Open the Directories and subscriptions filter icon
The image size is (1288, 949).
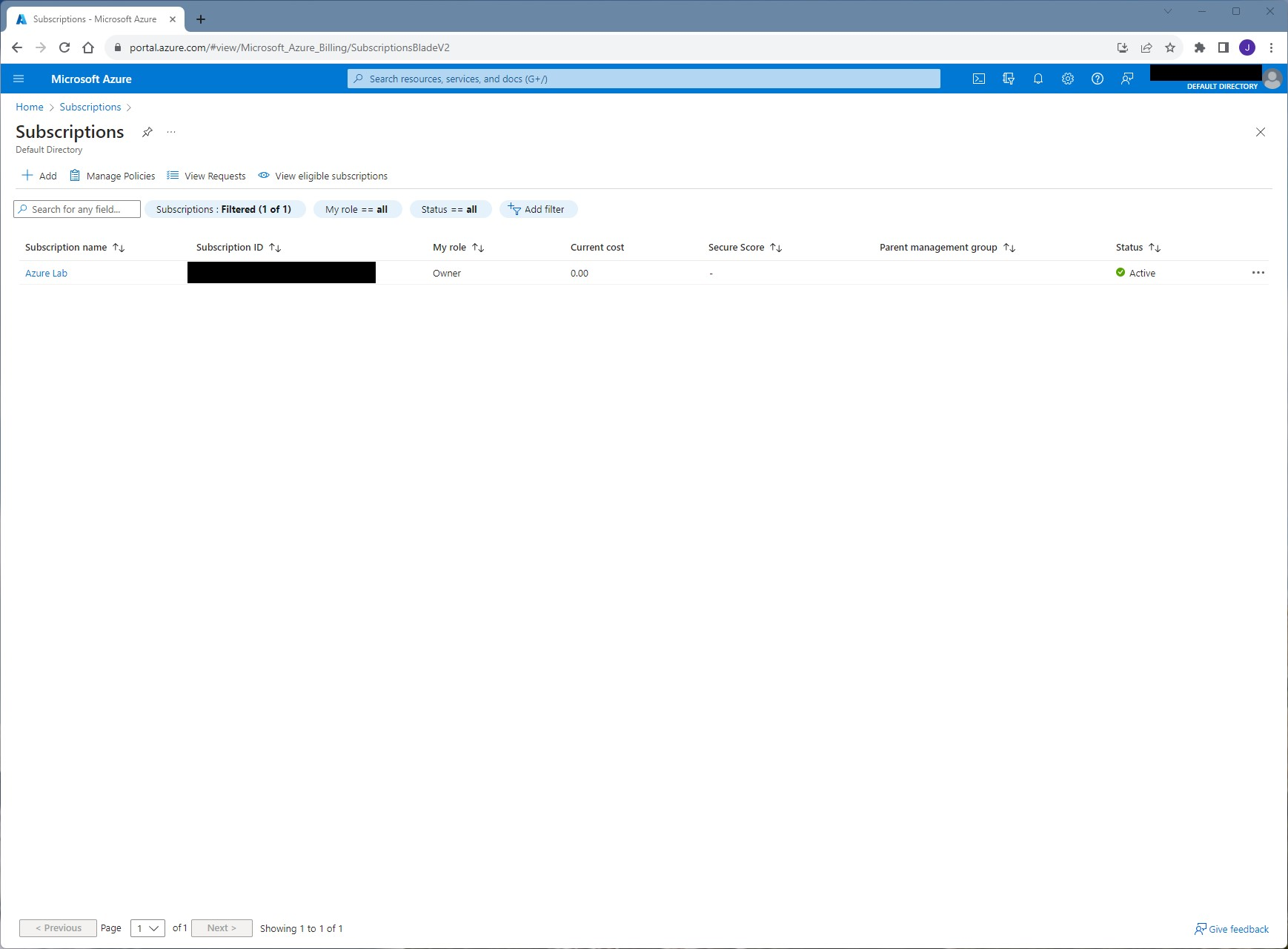coord(1009,79)
